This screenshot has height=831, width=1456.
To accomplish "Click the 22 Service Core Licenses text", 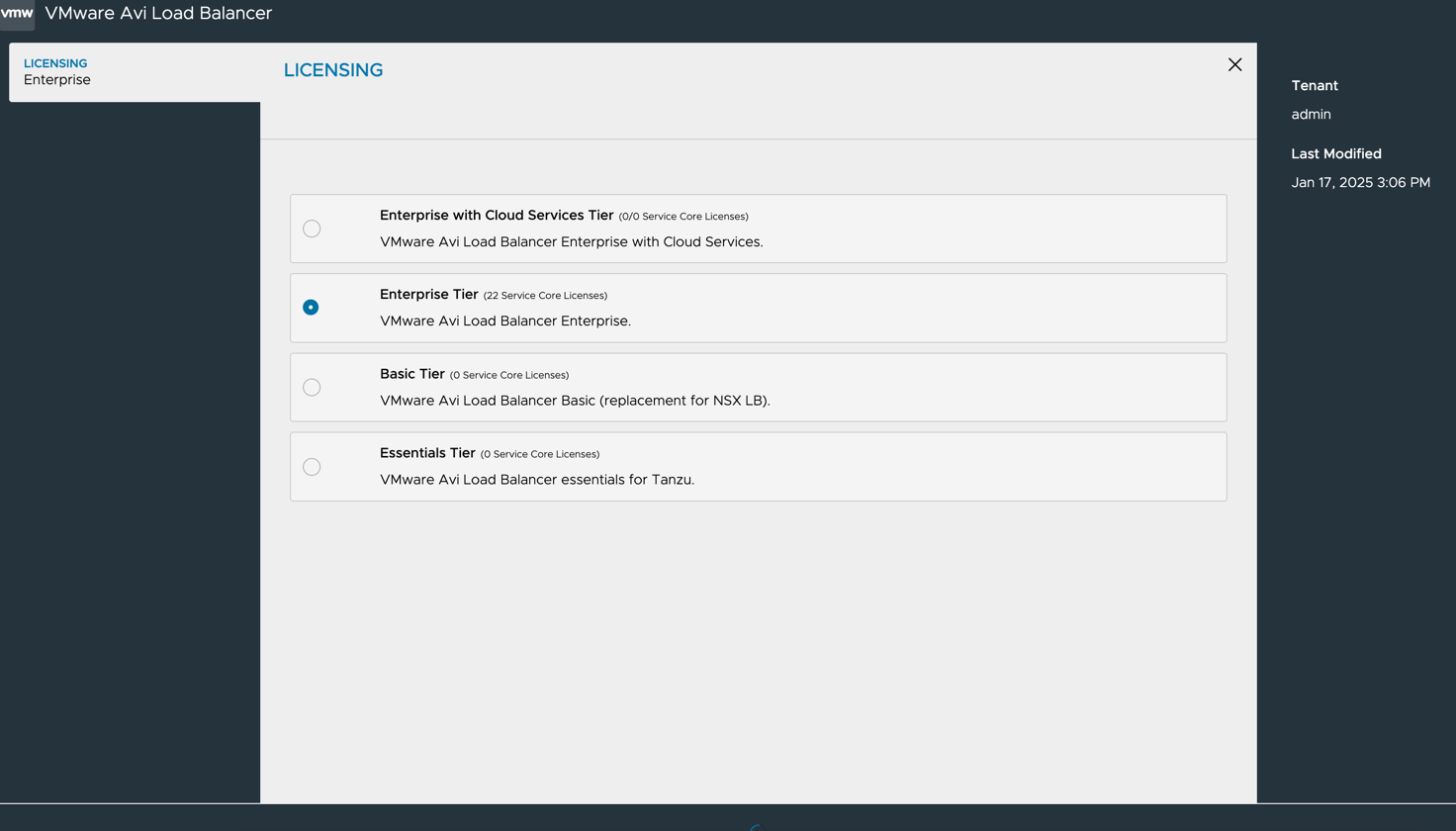I will tap(545, 296).
